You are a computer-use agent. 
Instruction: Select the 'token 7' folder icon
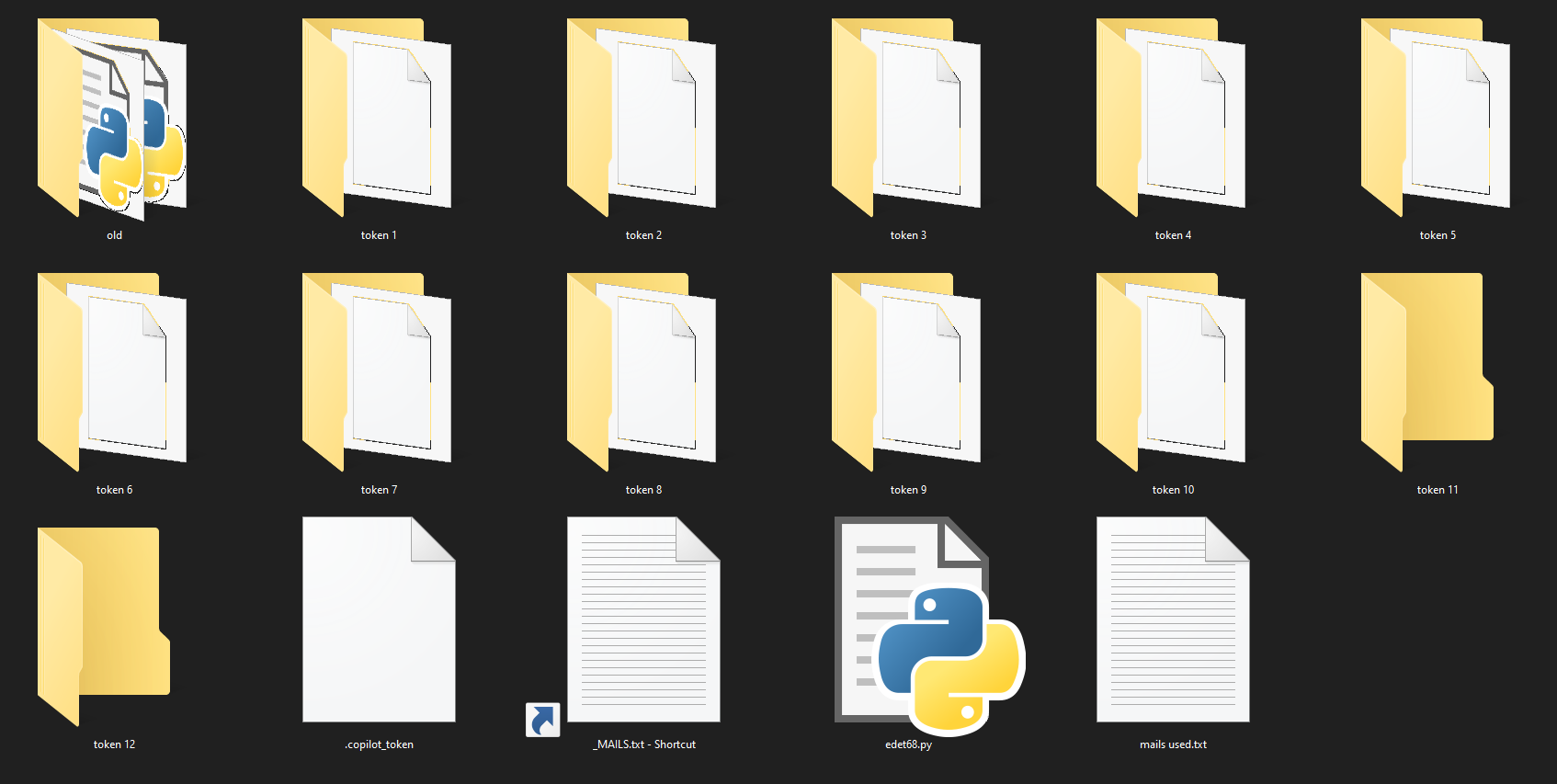377,372
